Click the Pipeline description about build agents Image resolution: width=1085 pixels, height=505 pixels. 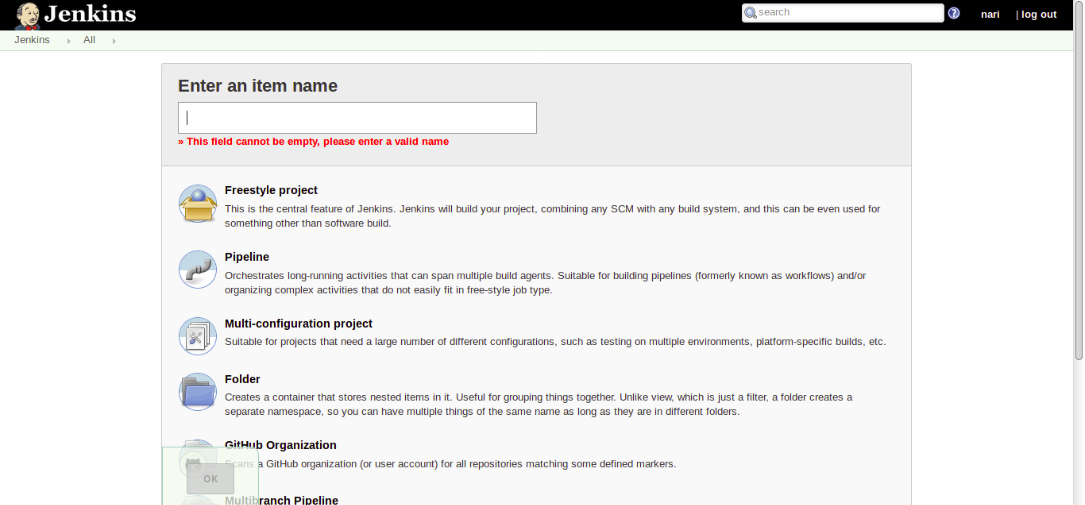coord(545,283)
